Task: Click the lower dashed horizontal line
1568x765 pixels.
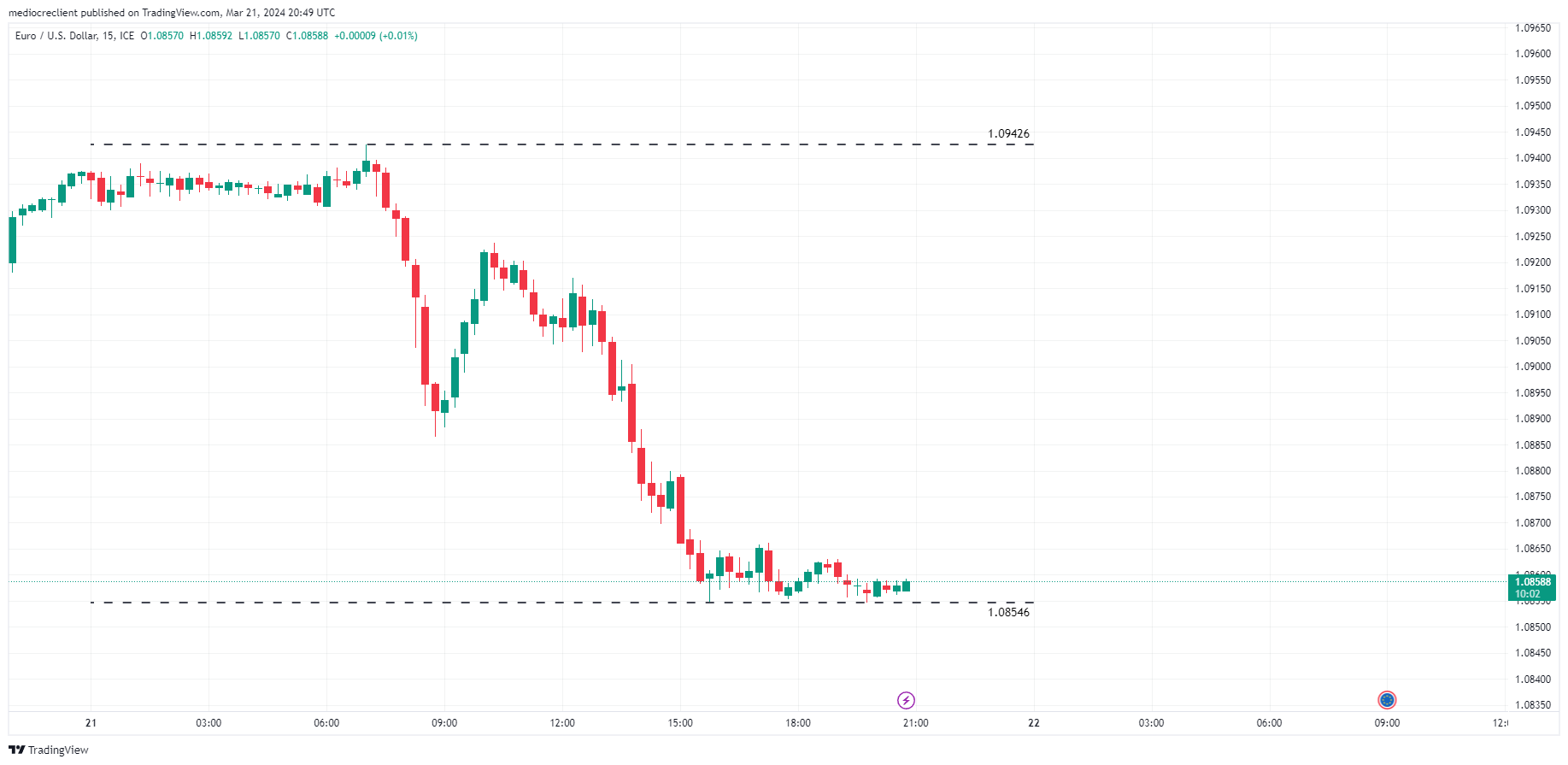Action: coord(513,603)
